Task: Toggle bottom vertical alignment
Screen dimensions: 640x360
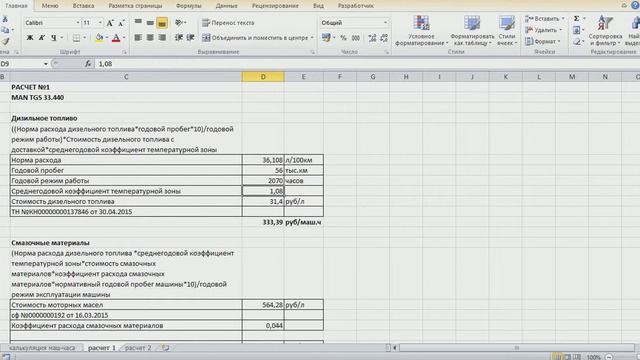Action: [162, 23]
